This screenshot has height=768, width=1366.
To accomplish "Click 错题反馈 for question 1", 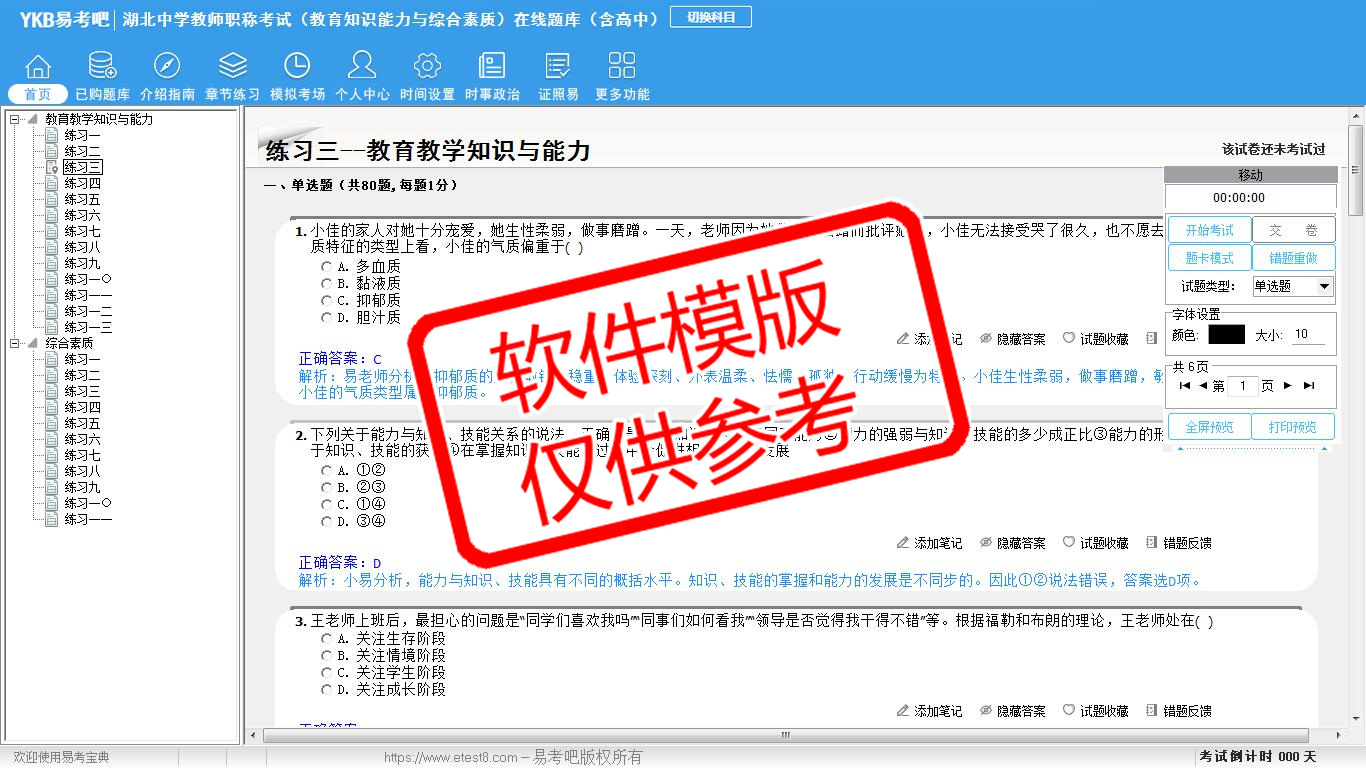I will tap(1151, 339).
